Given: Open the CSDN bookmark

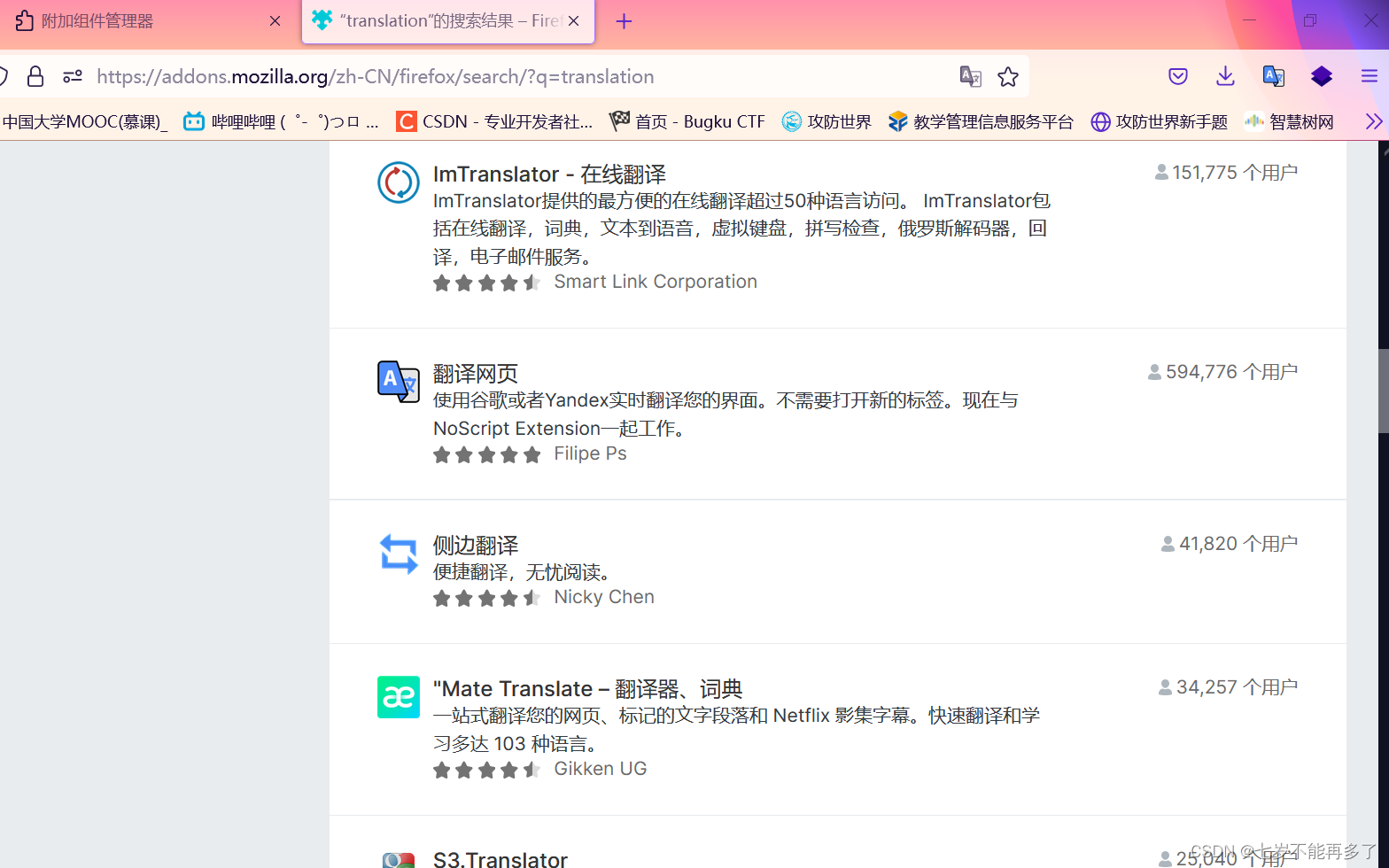Looking at the screenshot, I should tap(494, 121).
